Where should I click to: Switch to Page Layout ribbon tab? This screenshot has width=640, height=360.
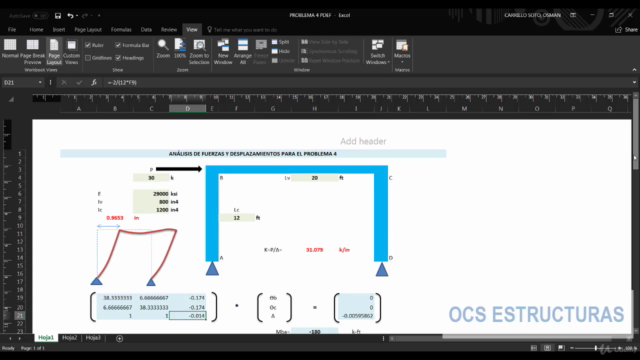(x=88, y=30)
